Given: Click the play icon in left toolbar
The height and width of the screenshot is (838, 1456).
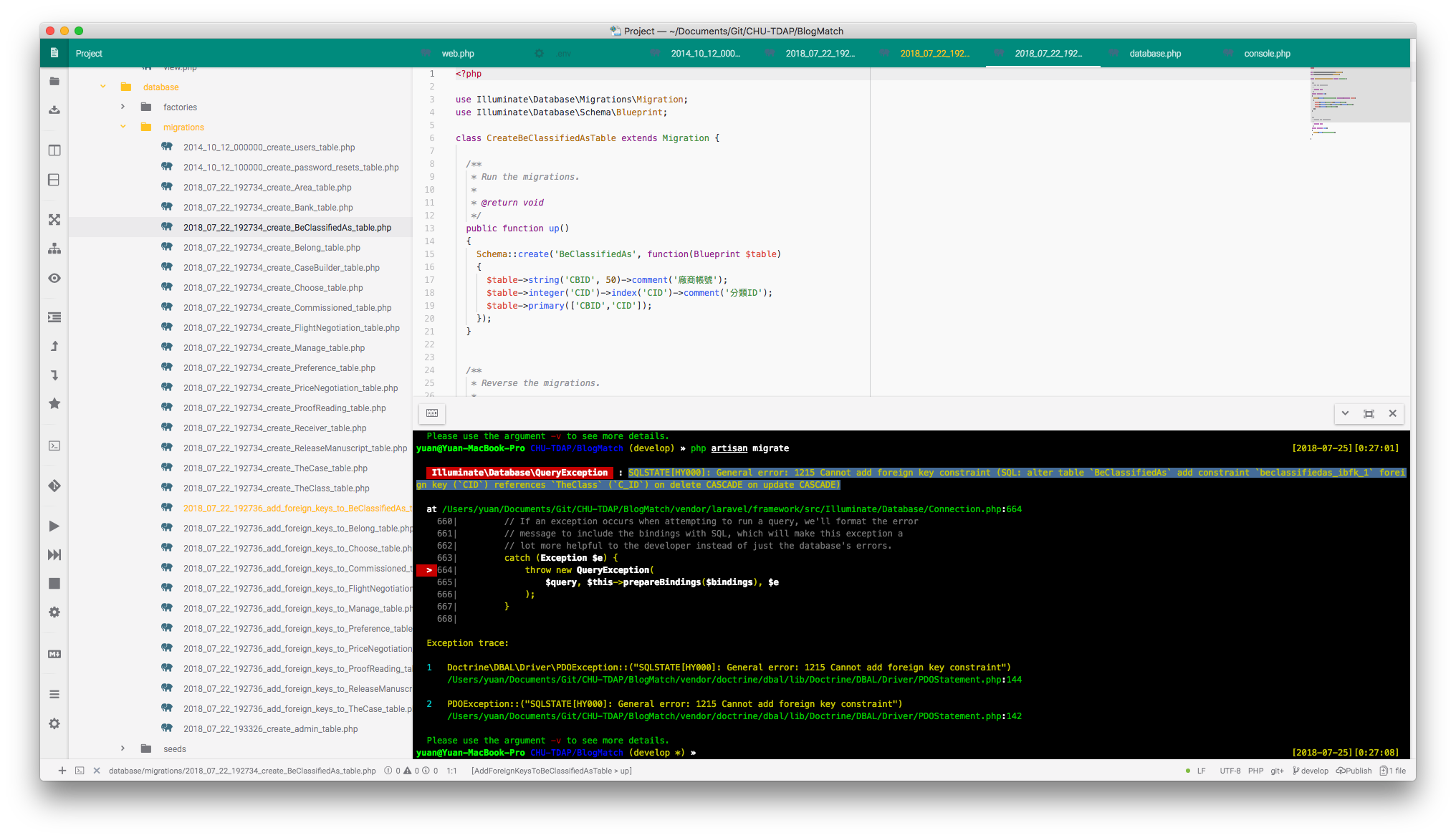Looking at the screenshot, I should pos(54,526).
